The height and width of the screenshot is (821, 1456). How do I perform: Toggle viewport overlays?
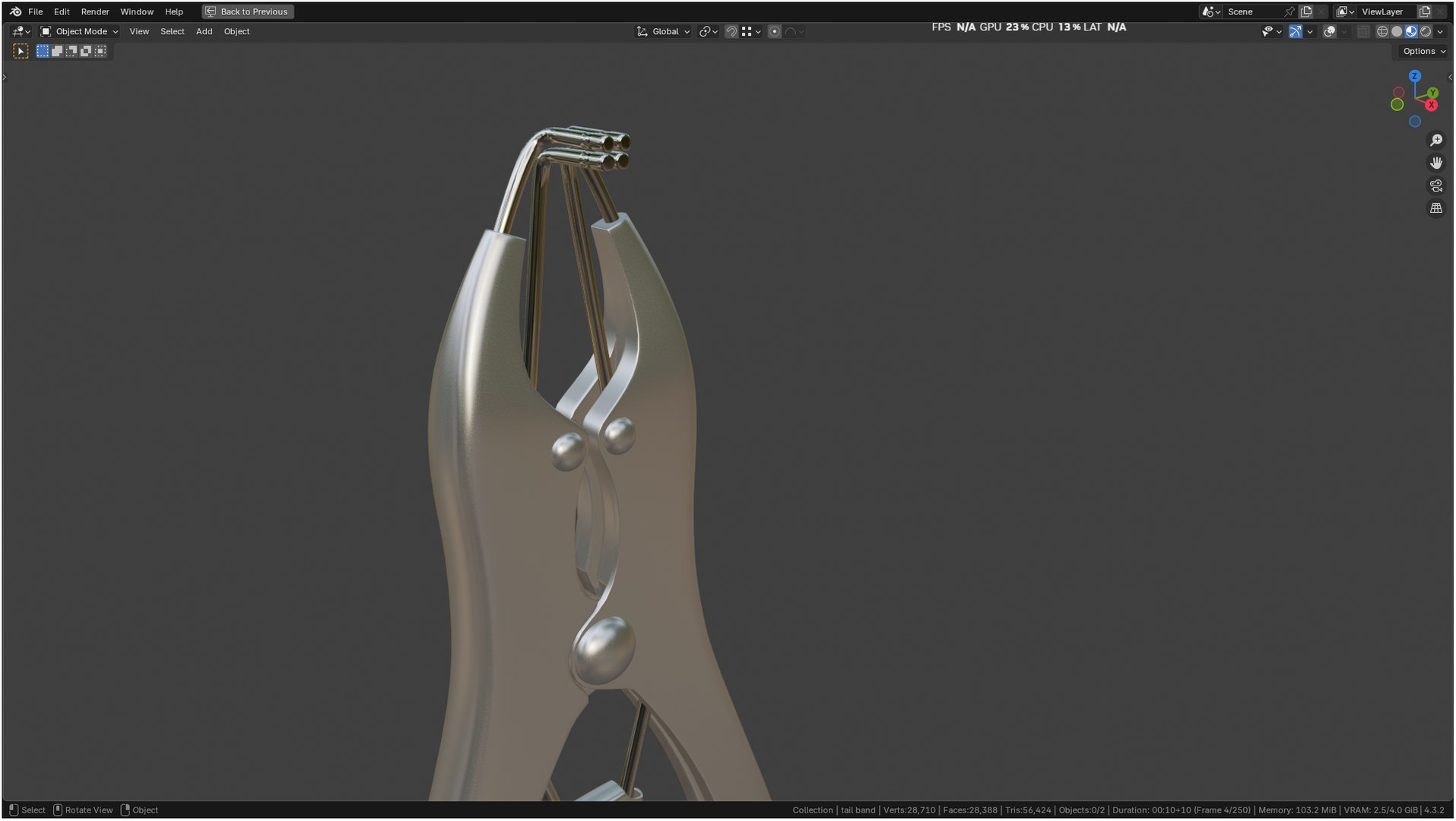click(1330, 31)
